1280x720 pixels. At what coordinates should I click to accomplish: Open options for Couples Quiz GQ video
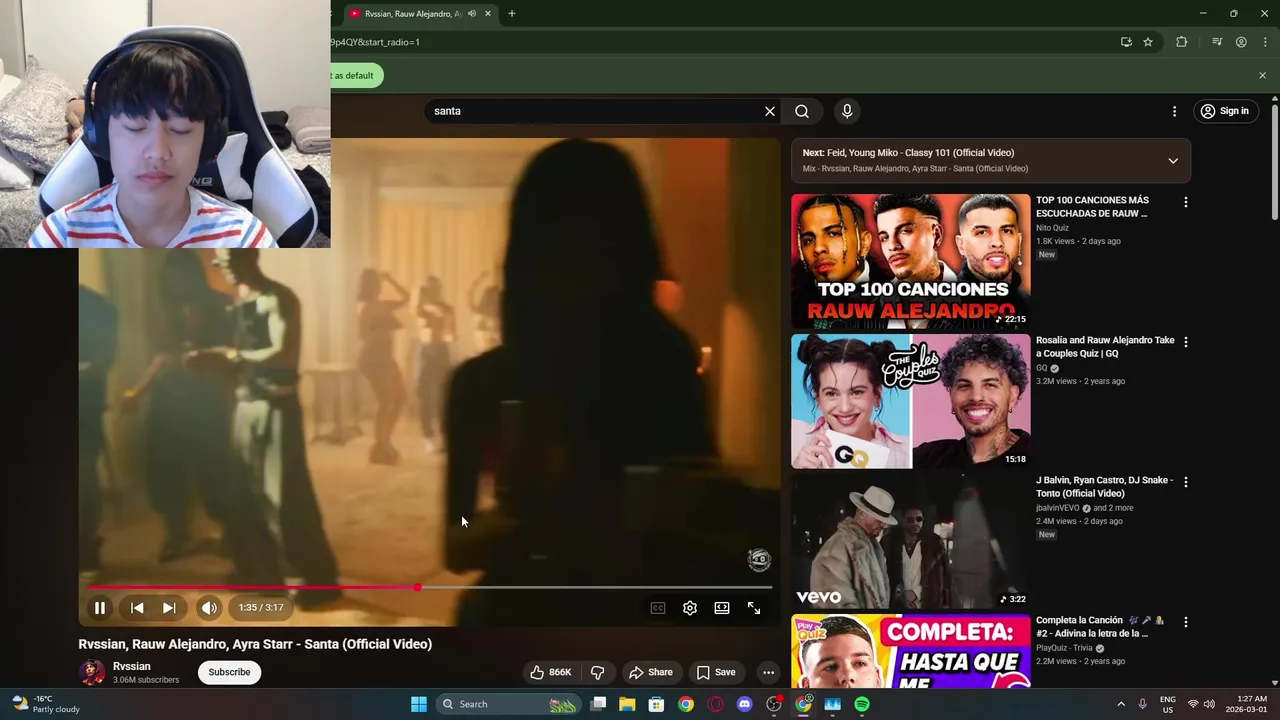point(1186,342)
